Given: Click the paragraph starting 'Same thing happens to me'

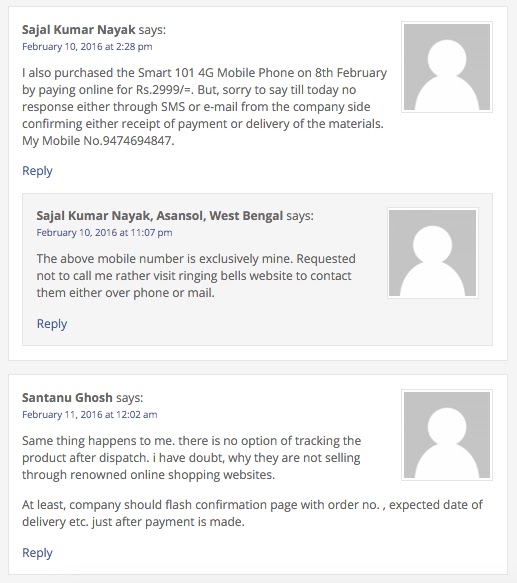Looking at the screenshot, I should tap(192, 457).
